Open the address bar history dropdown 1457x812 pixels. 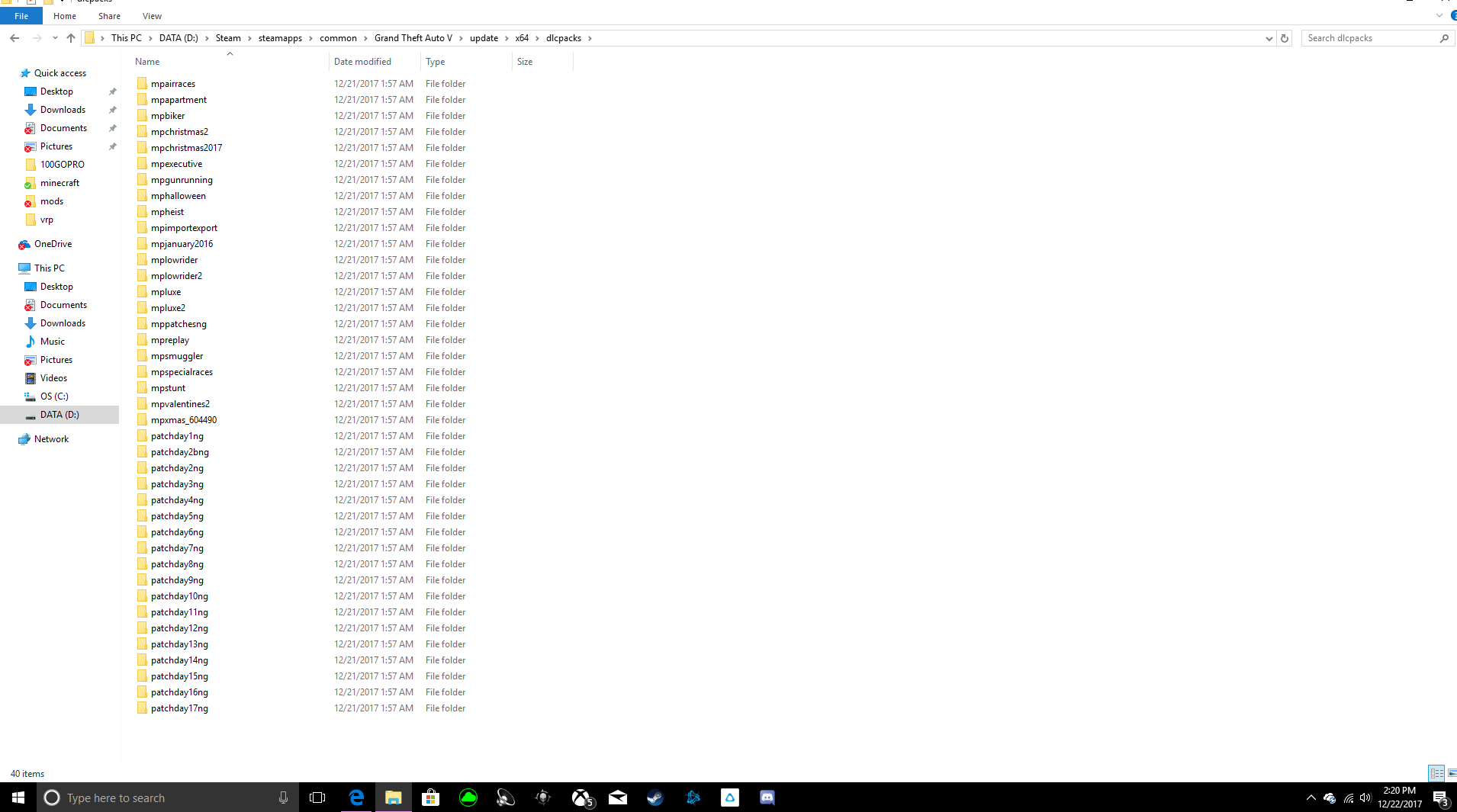coord(1269,38)
